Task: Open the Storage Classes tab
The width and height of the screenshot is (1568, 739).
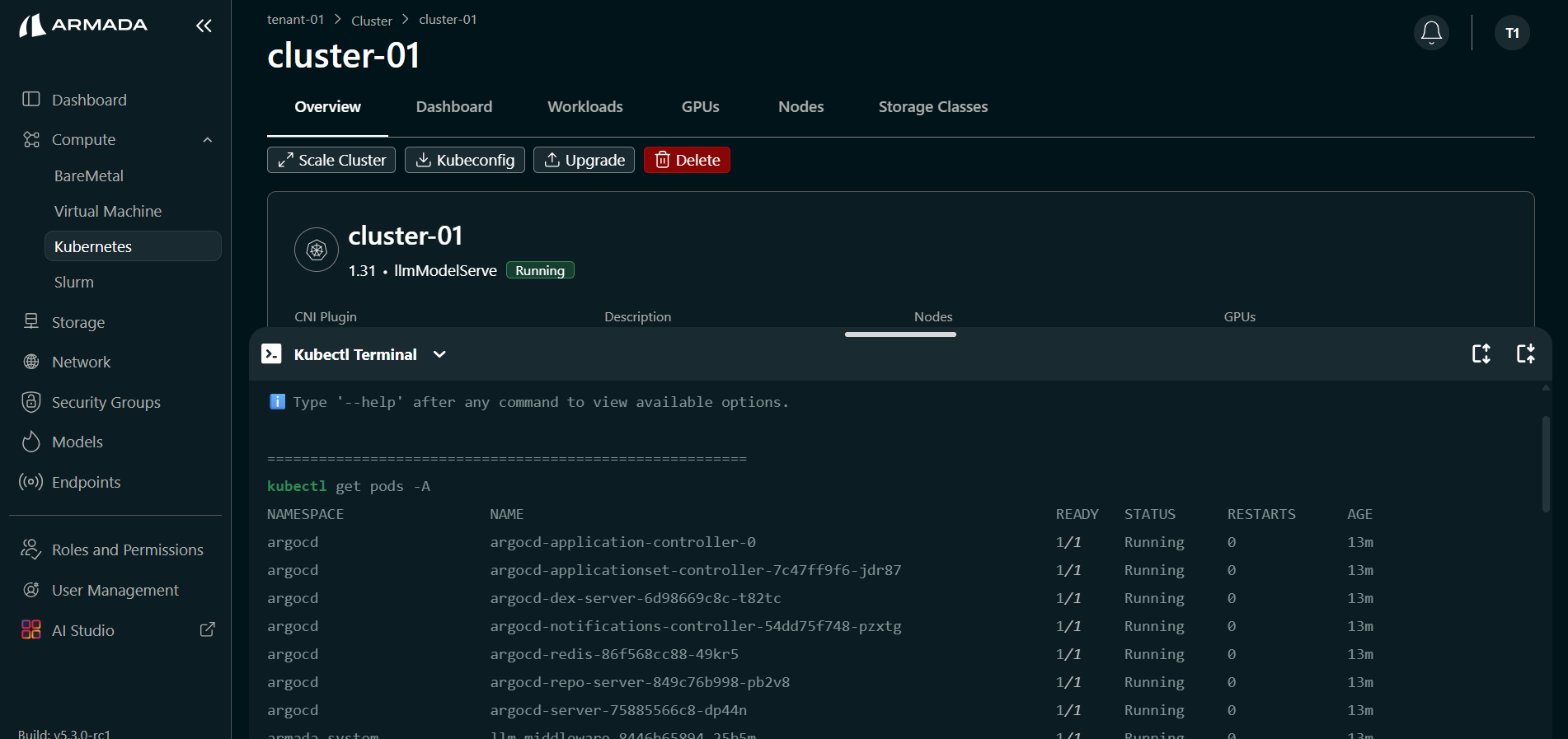Action: (x=933, y=107)
